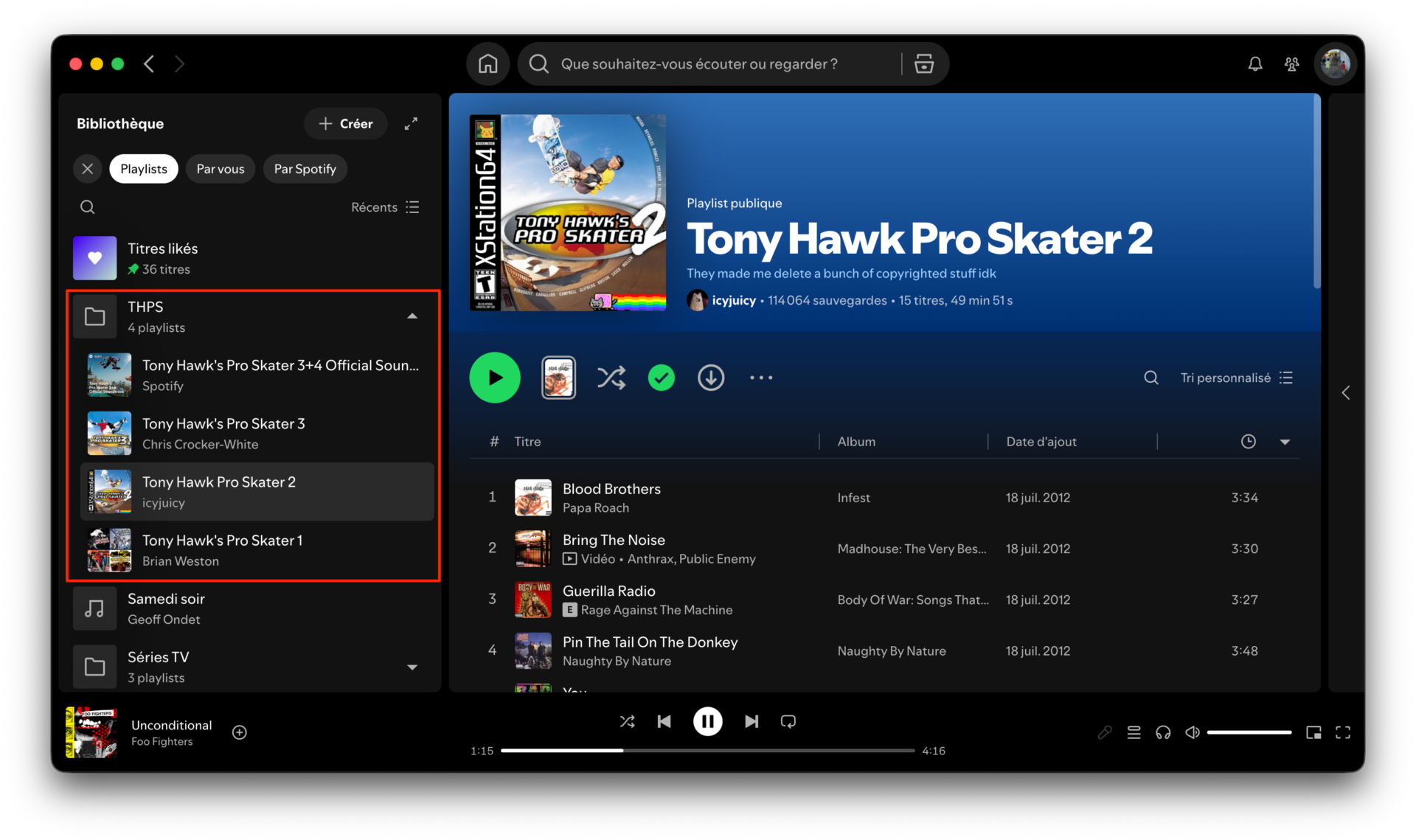This screenshot has width=1416, height=840.
Task: Open the lyrics microphone icon
Action: click(1104, 732)
